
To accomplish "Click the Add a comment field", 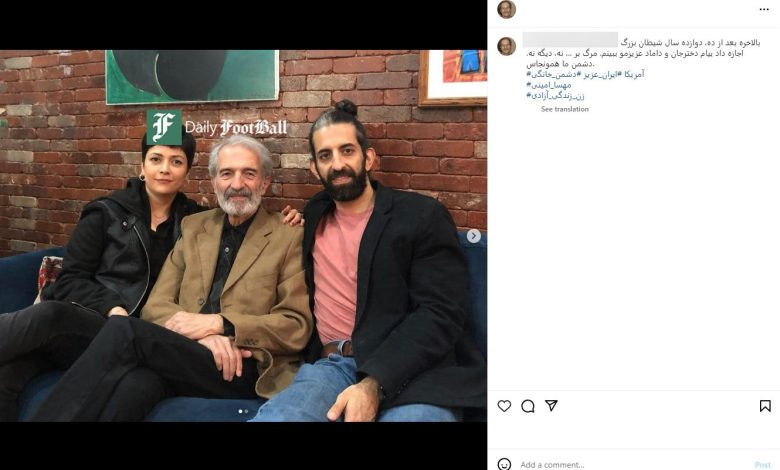I will (632, 465).
